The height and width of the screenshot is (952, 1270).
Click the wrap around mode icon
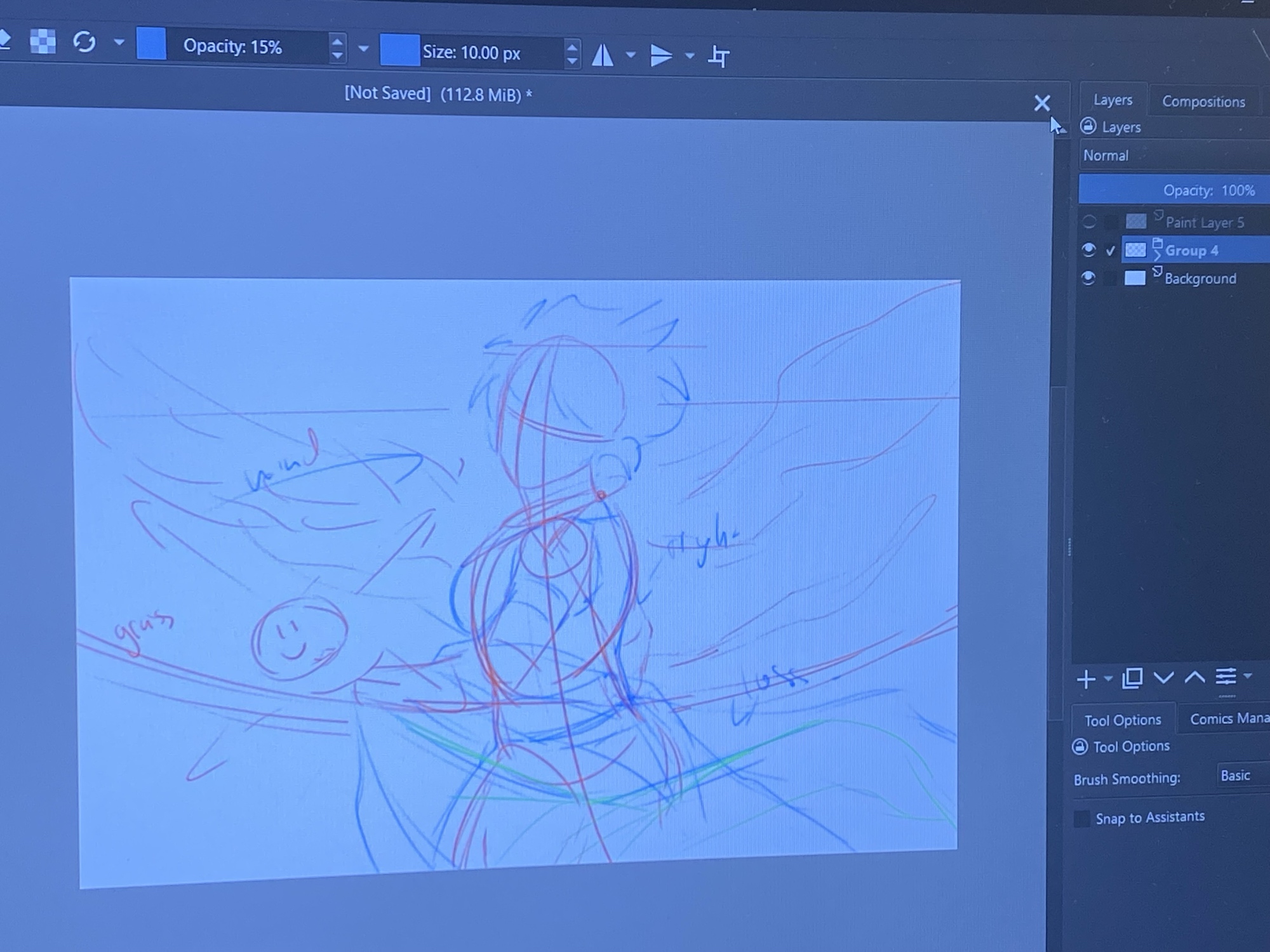click(719, 56)
